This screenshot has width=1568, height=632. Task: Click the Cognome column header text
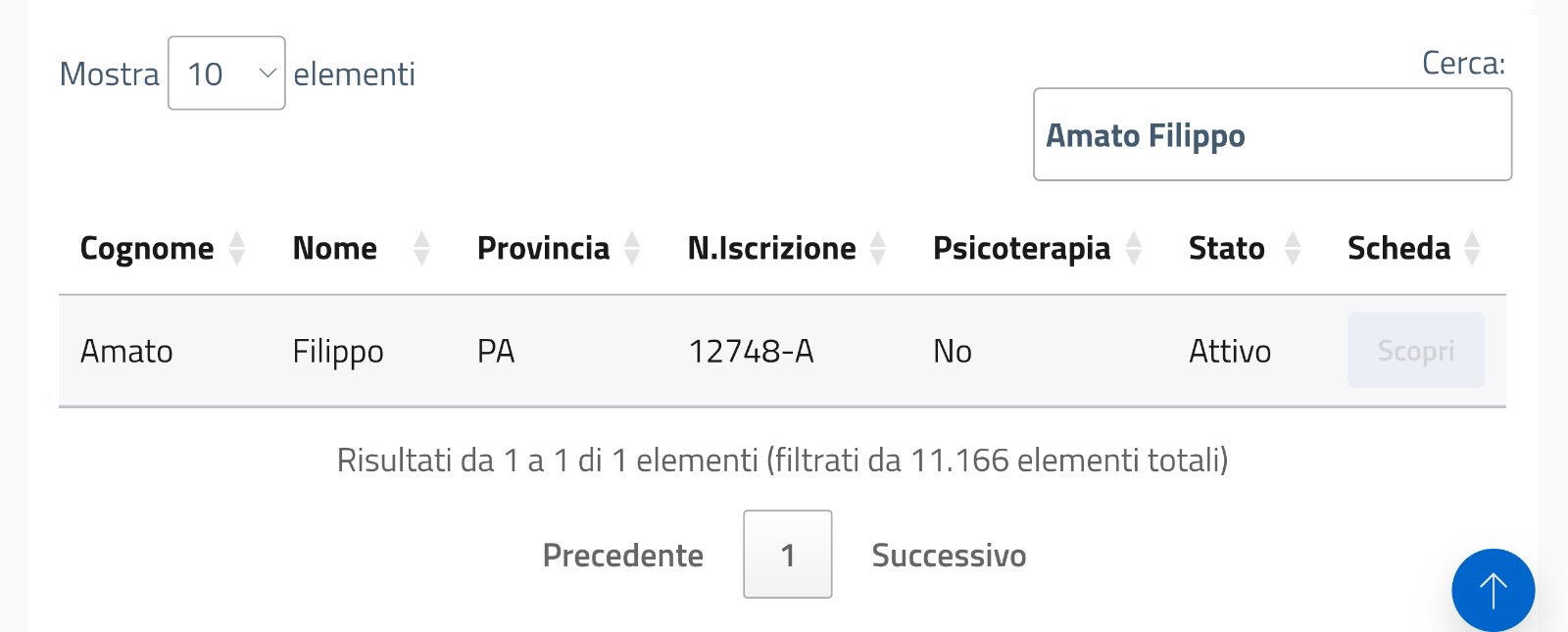tap(147, 249)
